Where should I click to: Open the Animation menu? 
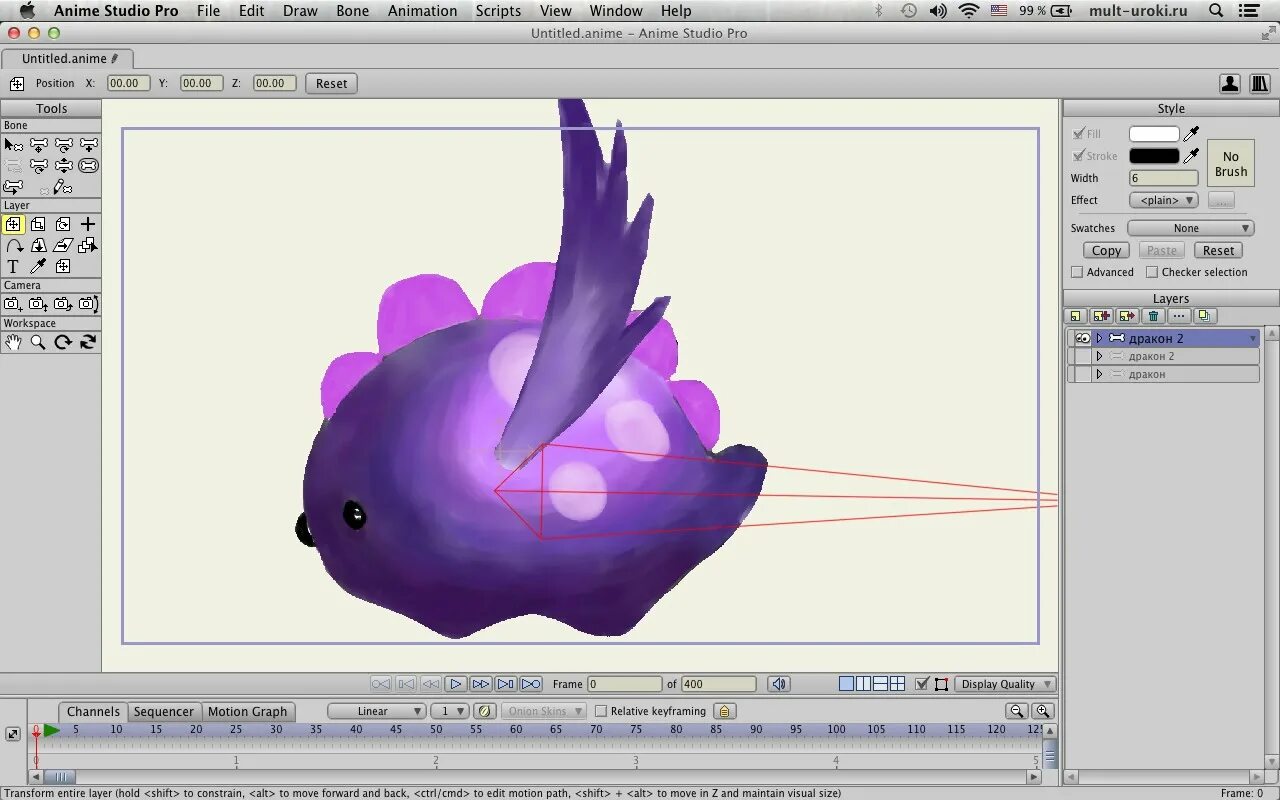tap(422, 11)
